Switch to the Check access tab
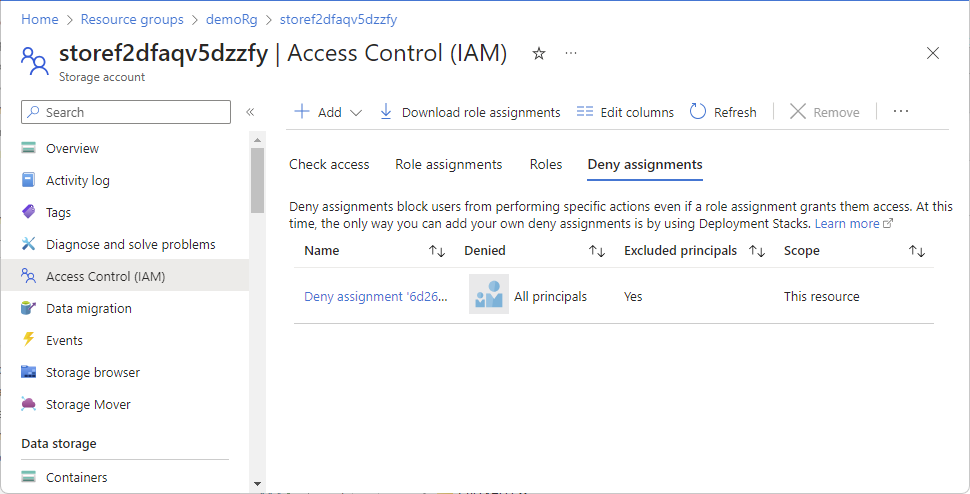The width and height of the screenshot is (970, 494). point(329,164)
